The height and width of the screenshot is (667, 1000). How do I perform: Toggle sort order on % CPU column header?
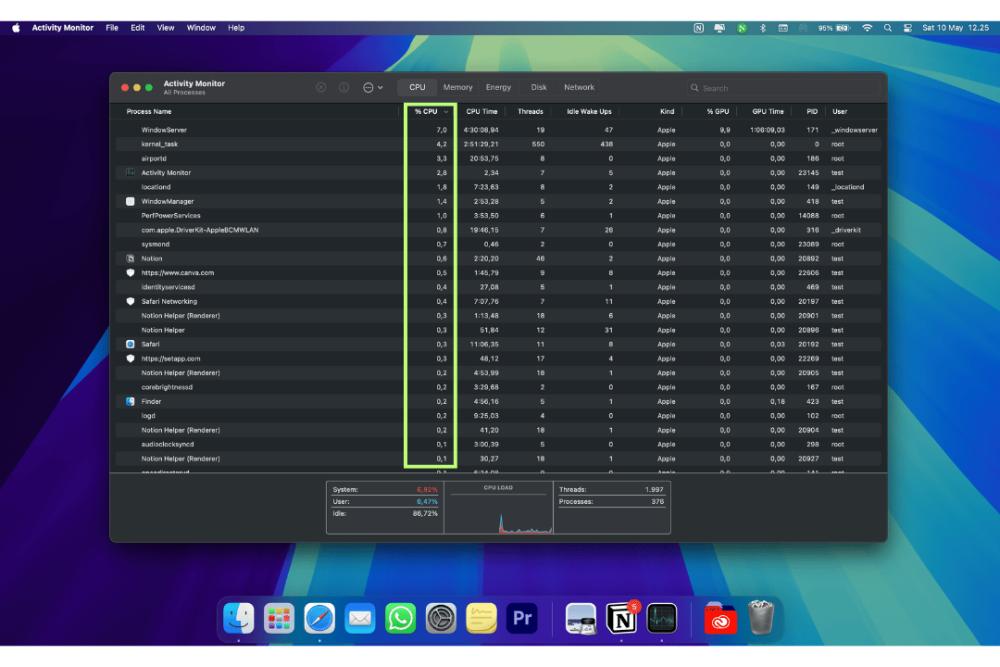(430, 112)
